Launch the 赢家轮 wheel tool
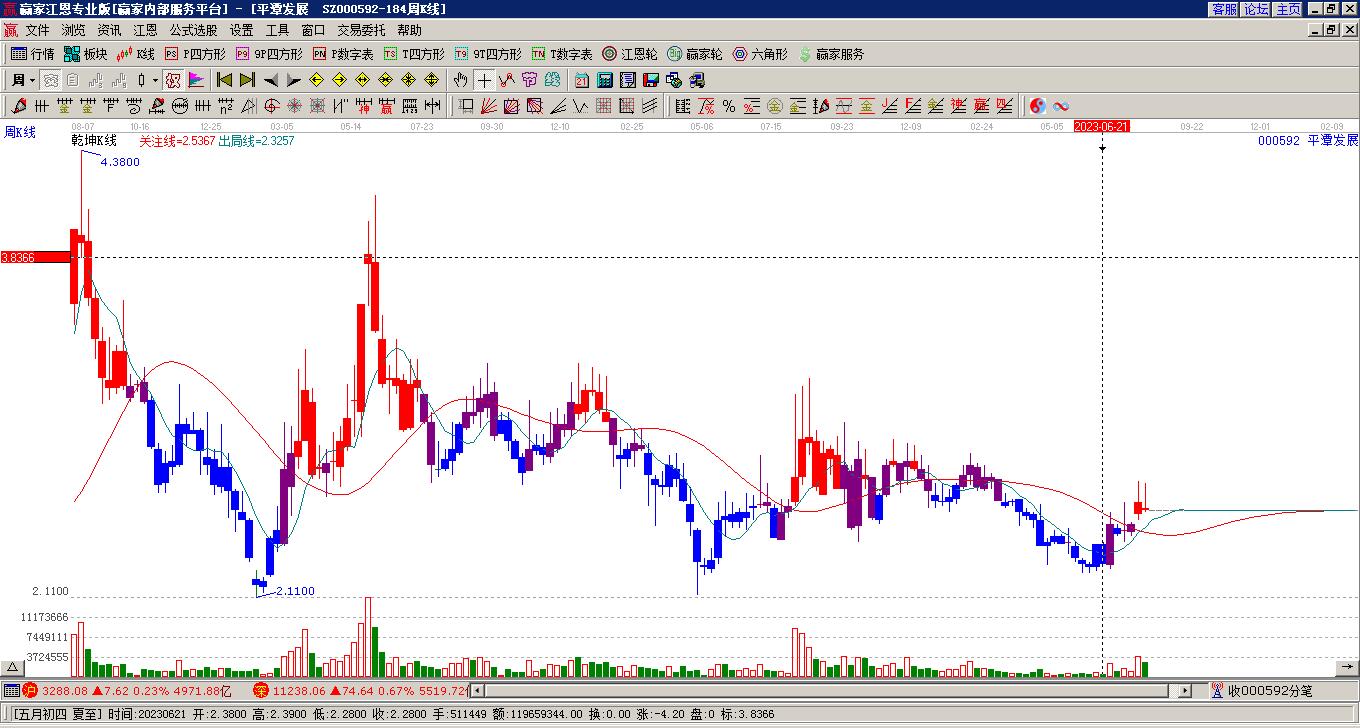The image size is (1360, 728). point(694,54)
